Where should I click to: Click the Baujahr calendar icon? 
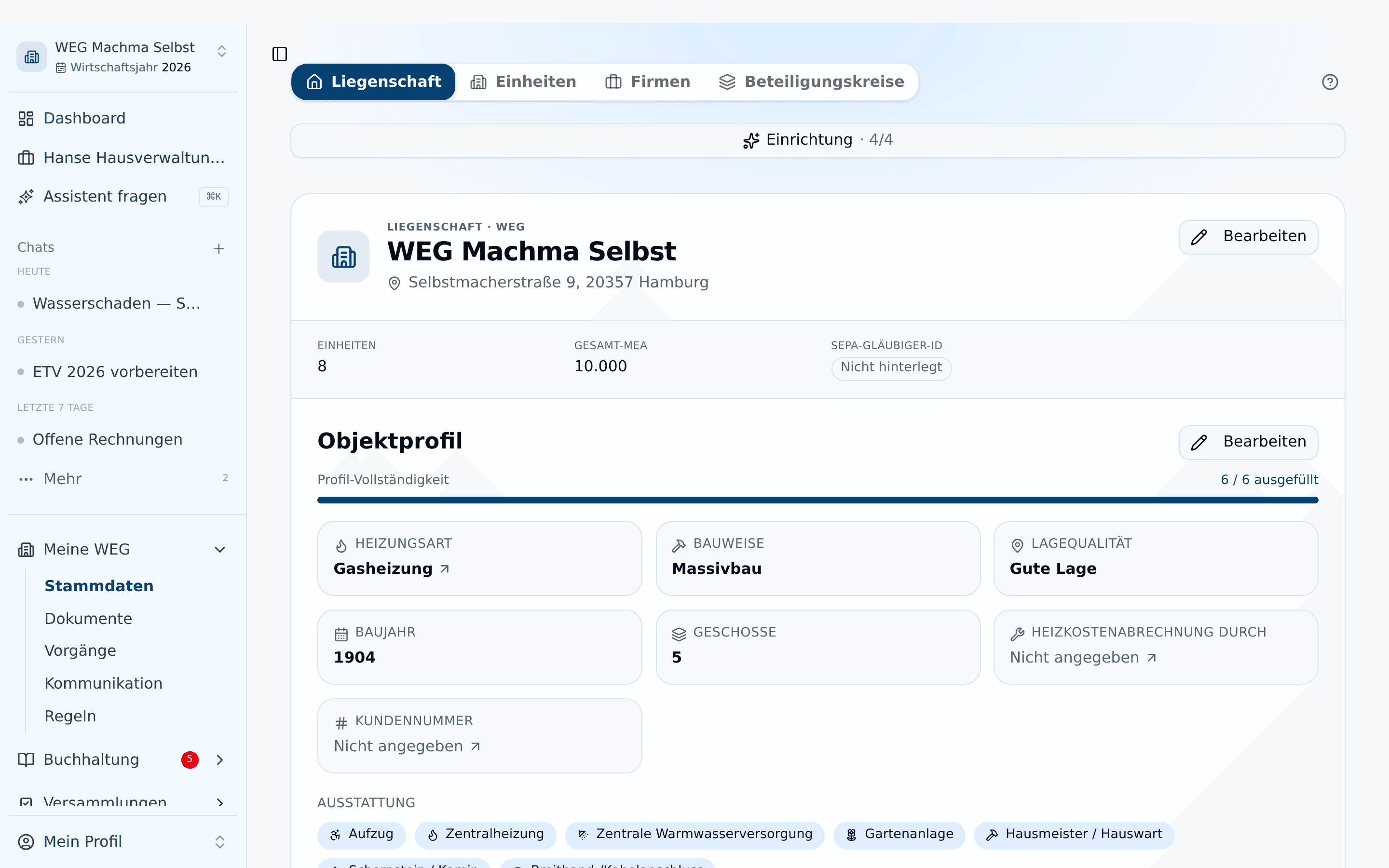(x=341, y=634)
